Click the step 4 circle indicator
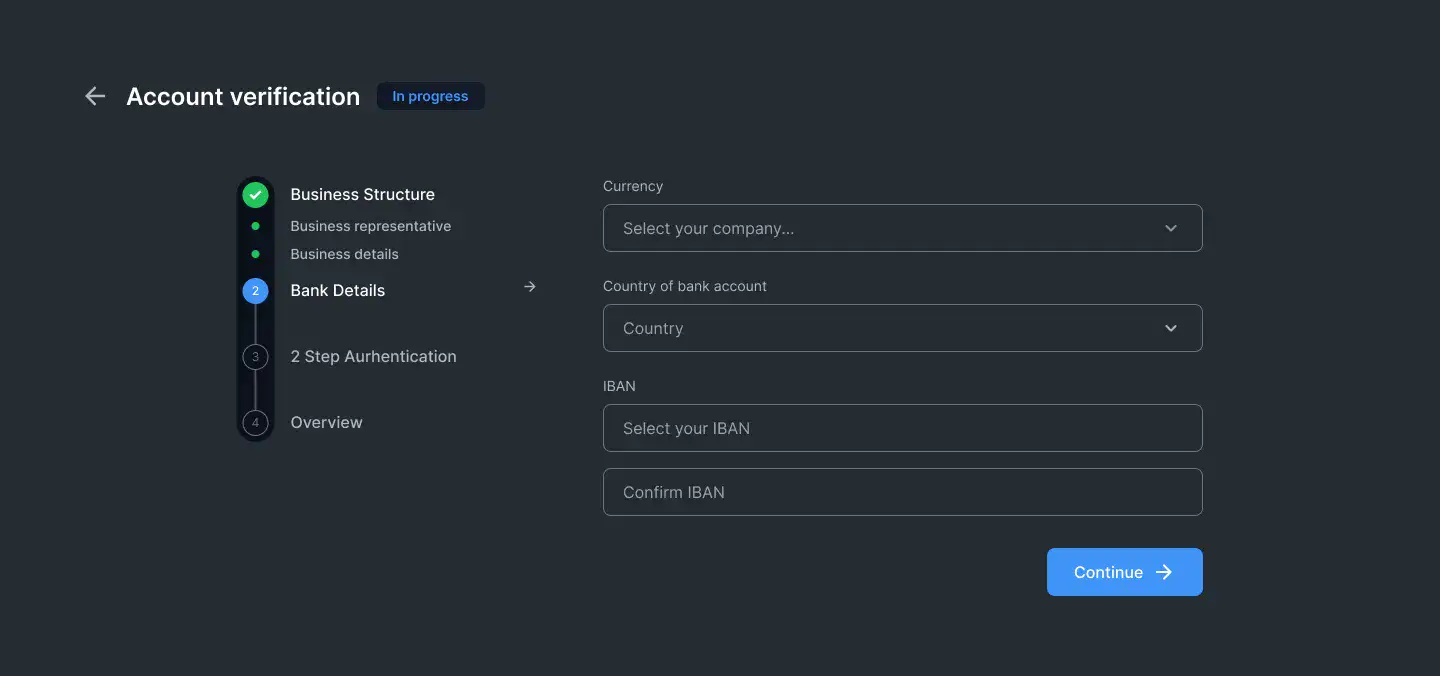Viewport: 1440px width, 676px height. [255, 423]
